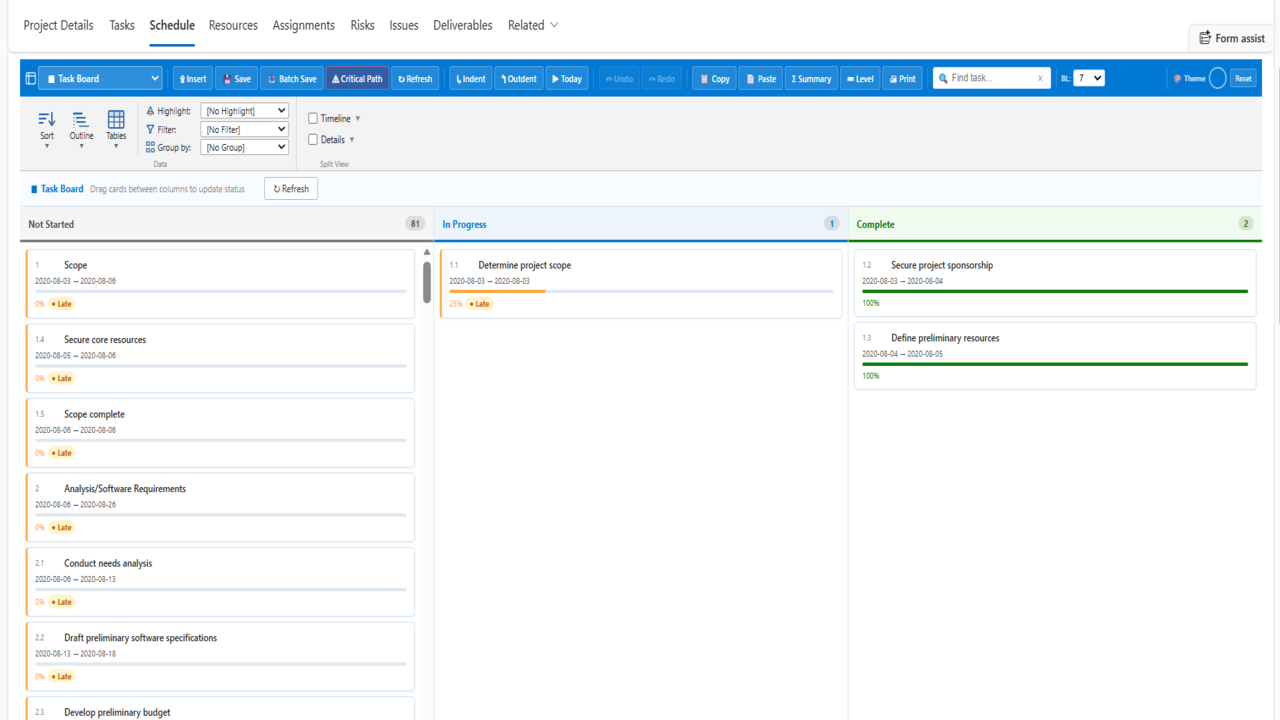Switch to the Risks tab
This screenshot has width=1280, height=720.
point(362,25)
